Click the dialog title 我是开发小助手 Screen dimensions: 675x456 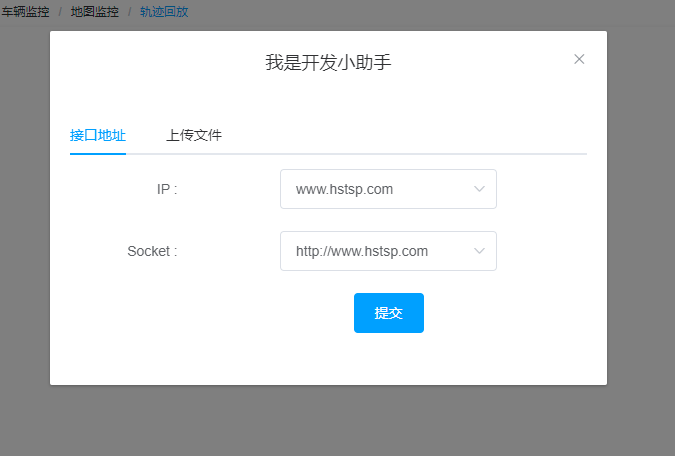(x=328, y=62)
